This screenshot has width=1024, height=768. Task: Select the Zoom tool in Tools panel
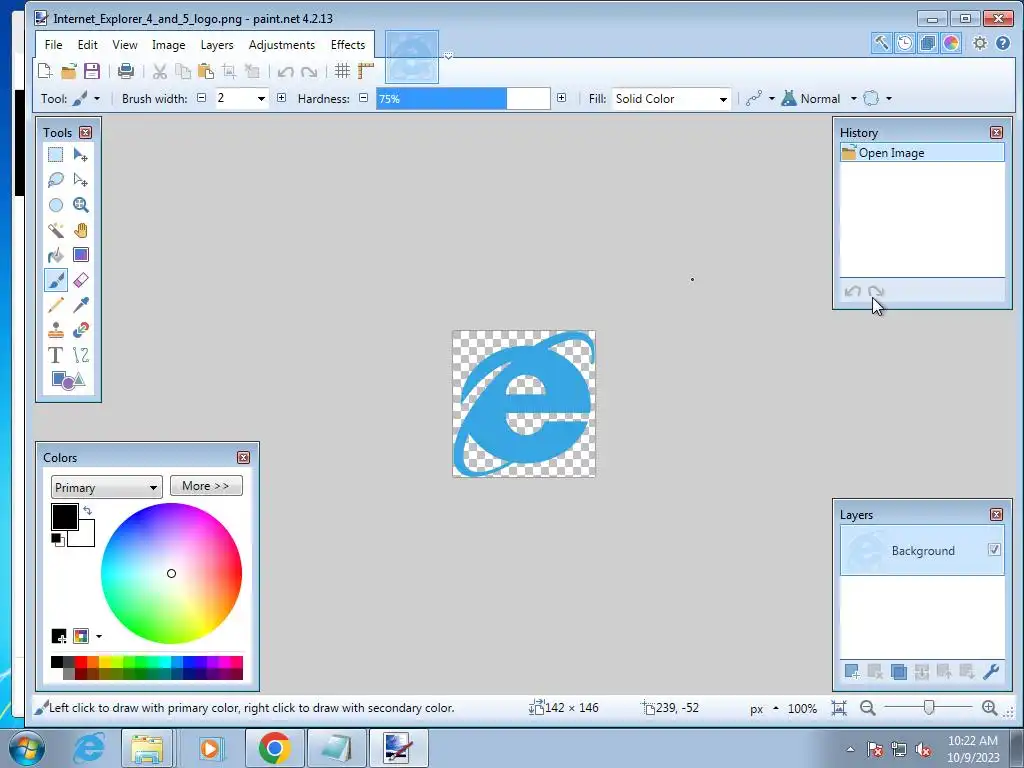pos(80,205)
